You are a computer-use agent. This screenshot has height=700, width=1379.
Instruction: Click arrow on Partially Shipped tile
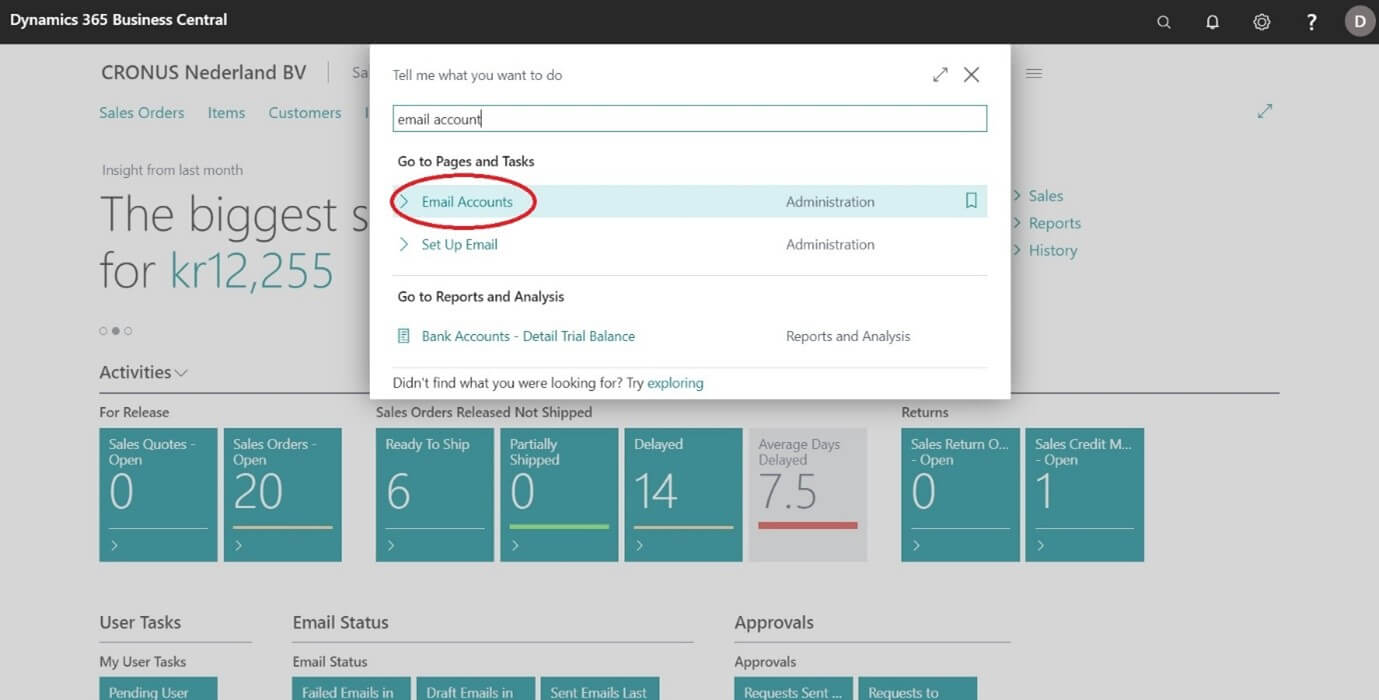point(515,546)
